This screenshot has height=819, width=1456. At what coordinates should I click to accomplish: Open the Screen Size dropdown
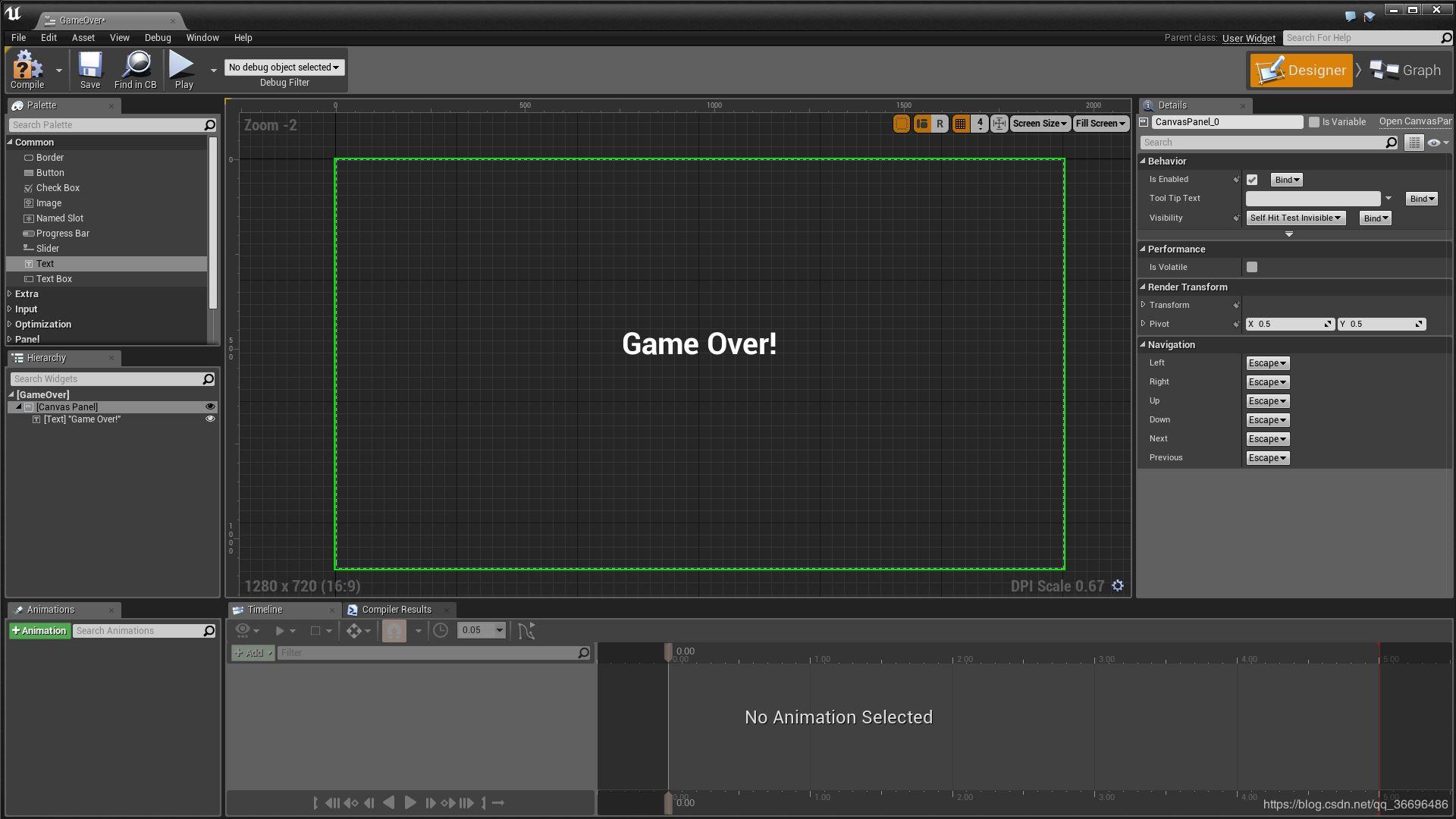1038,123
